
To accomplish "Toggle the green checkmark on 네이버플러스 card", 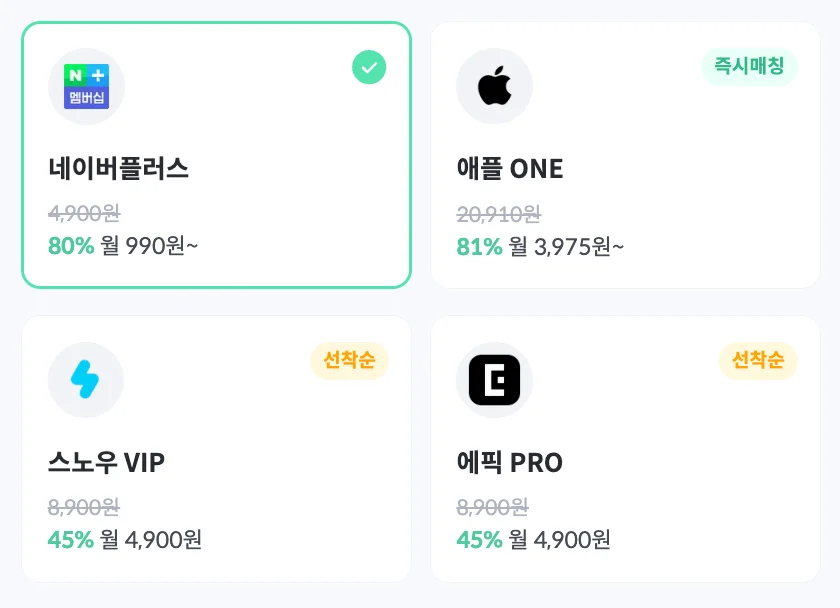I will pyautogui.click(x=368, y=67).
